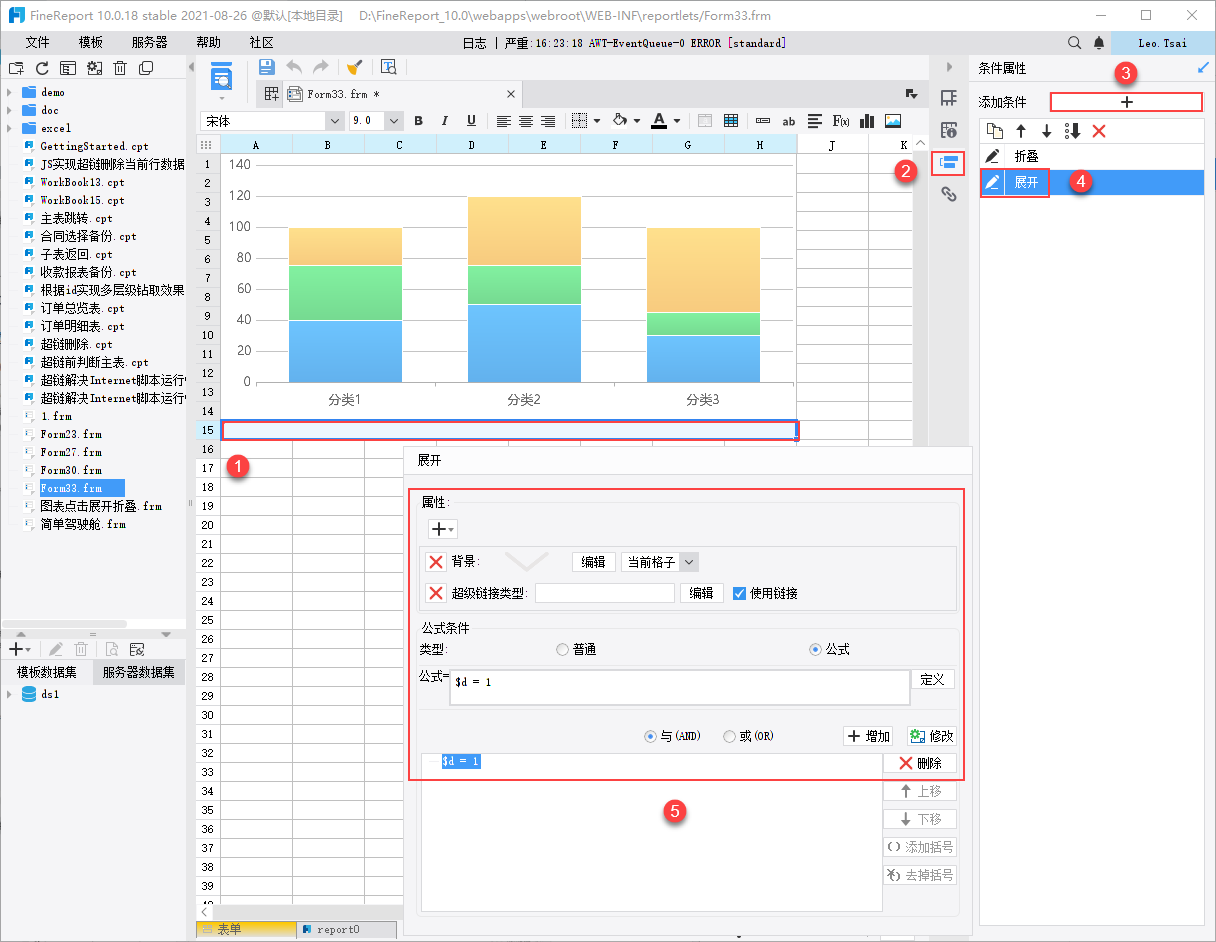The width and height of the screenshot is (1216, 942).
Task: Select the 普通 type radio button
Action: [562, 649]
